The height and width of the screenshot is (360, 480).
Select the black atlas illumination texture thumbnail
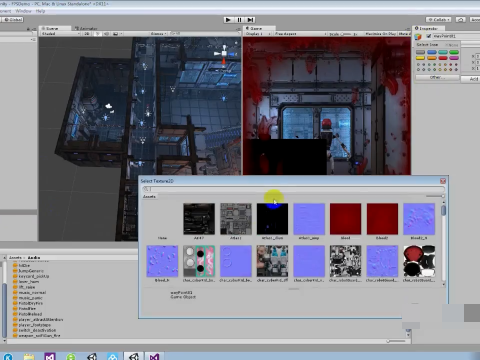[272, 219]
